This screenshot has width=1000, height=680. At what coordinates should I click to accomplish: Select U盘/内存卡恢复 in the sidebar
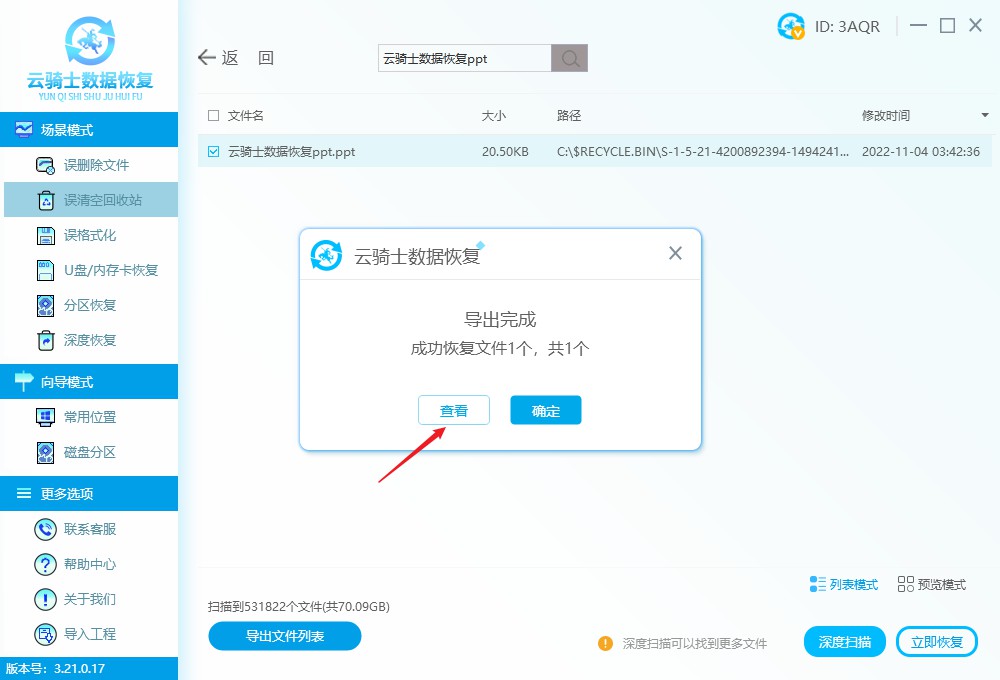[91, 270]
